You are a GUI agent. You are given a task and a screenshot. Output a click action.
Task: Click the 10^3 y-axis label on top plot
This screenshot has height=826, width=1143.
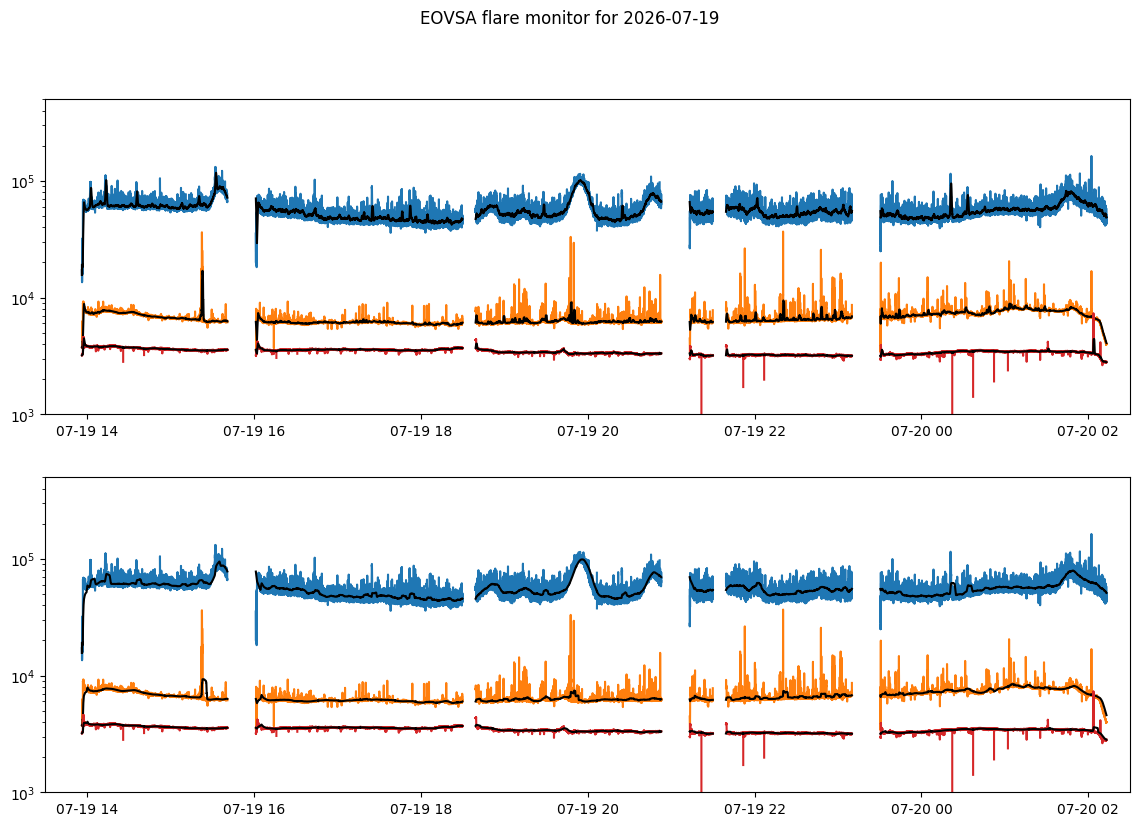click(24, 415)
